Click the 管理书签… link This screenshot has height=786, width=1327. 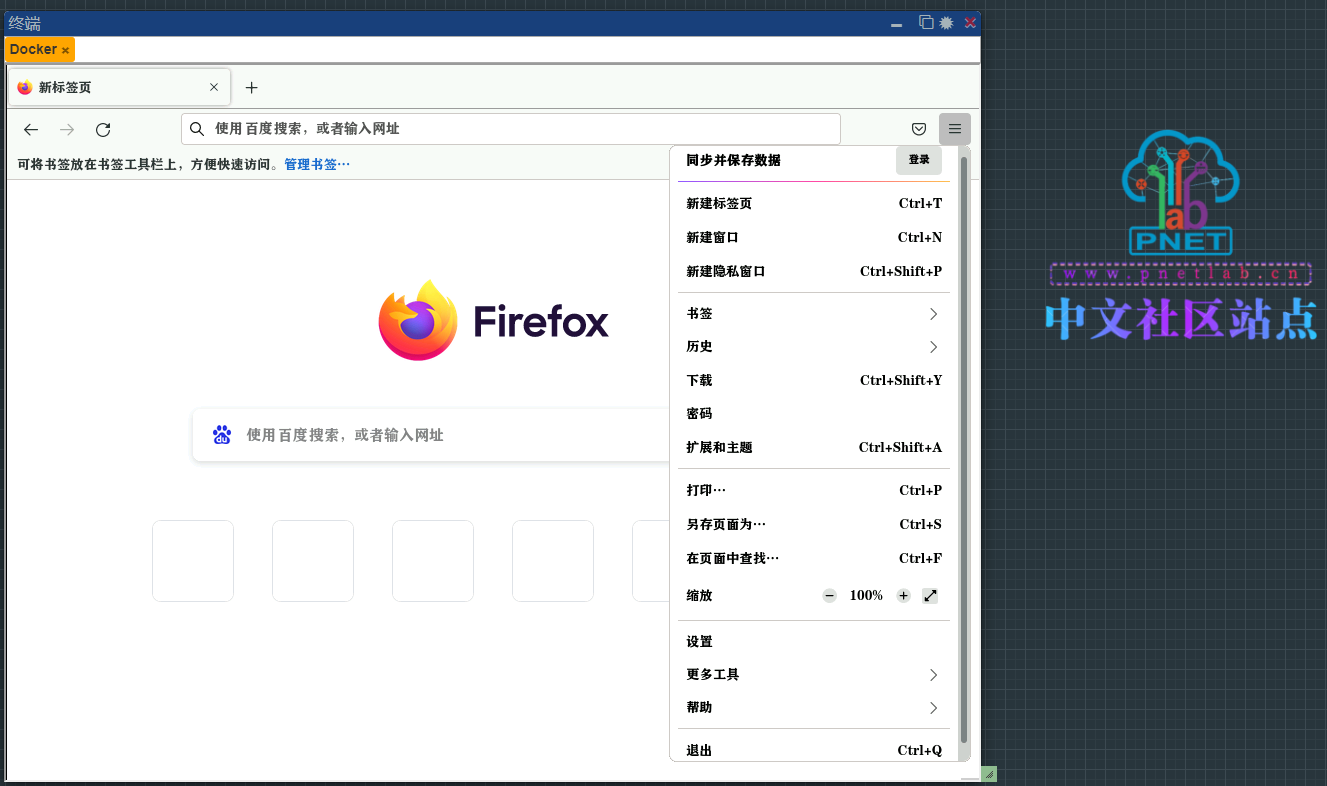tap(317, 164)
